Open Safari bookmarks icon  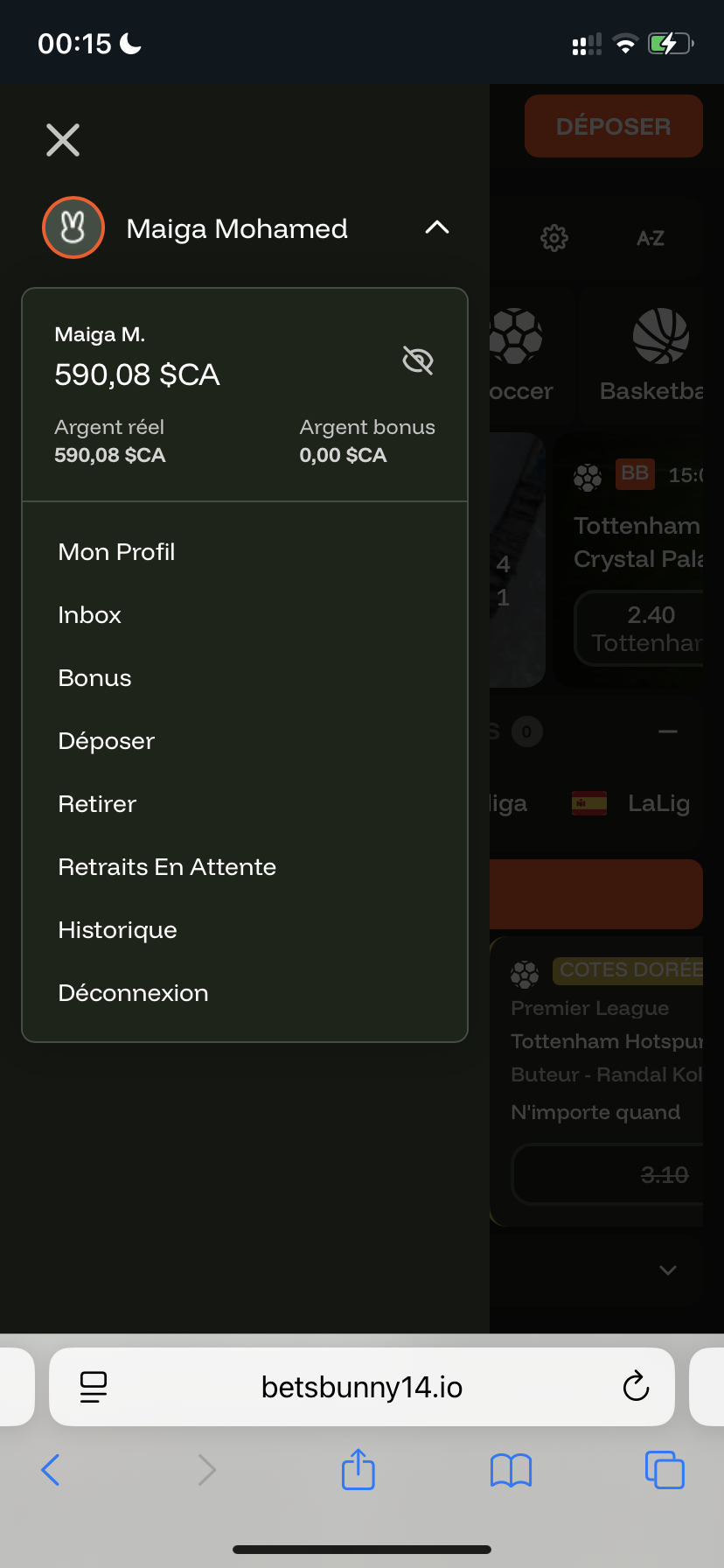(512, 1470)
